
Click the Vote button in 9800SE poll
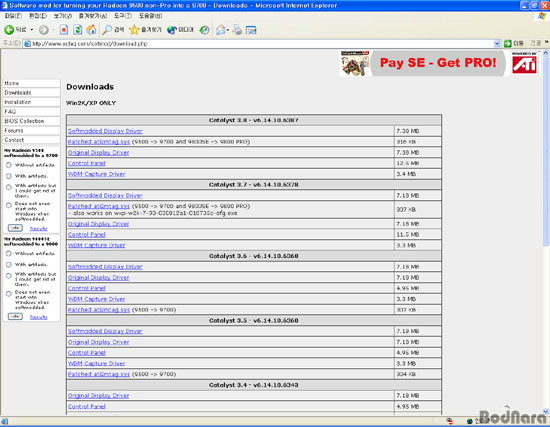pyautogui.click(x=15, y=316)
